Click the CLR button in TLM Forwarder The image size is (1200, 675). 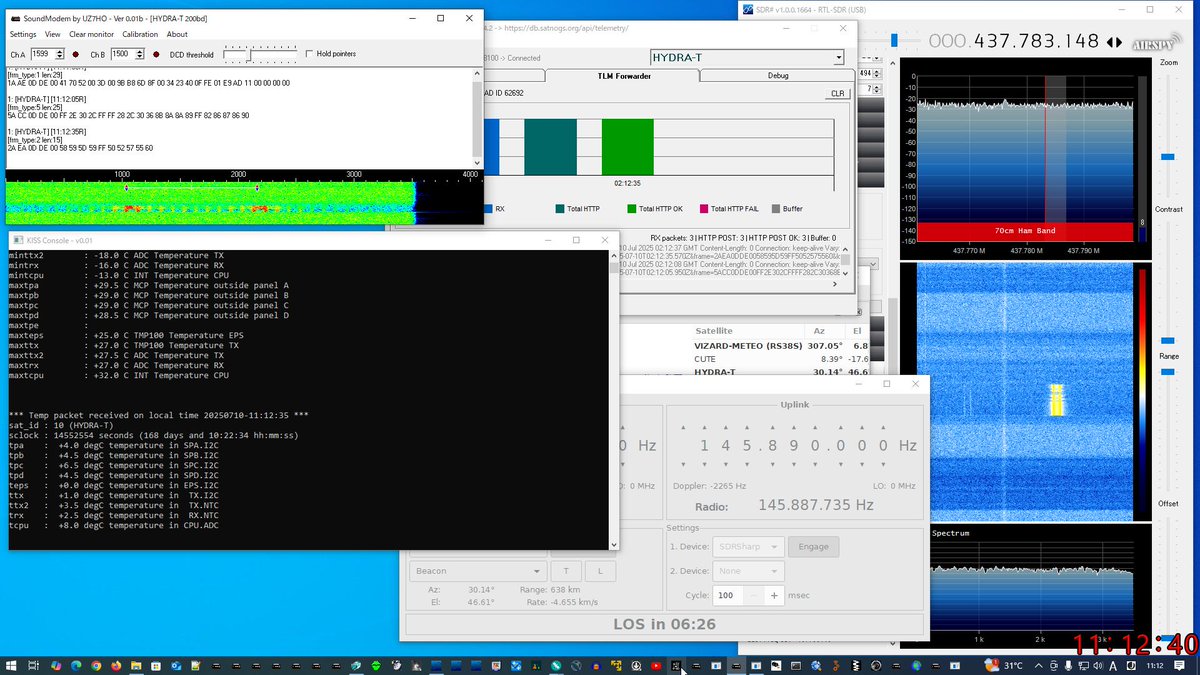tap(837, 94)
